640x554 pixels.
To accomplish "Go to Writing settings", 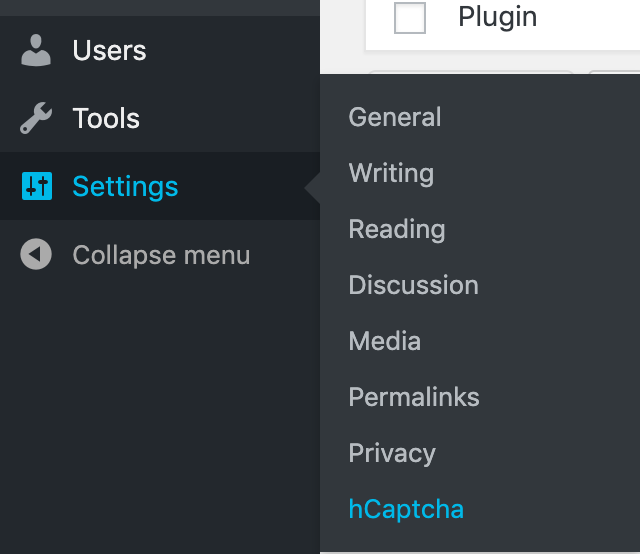I will point(391,173).
